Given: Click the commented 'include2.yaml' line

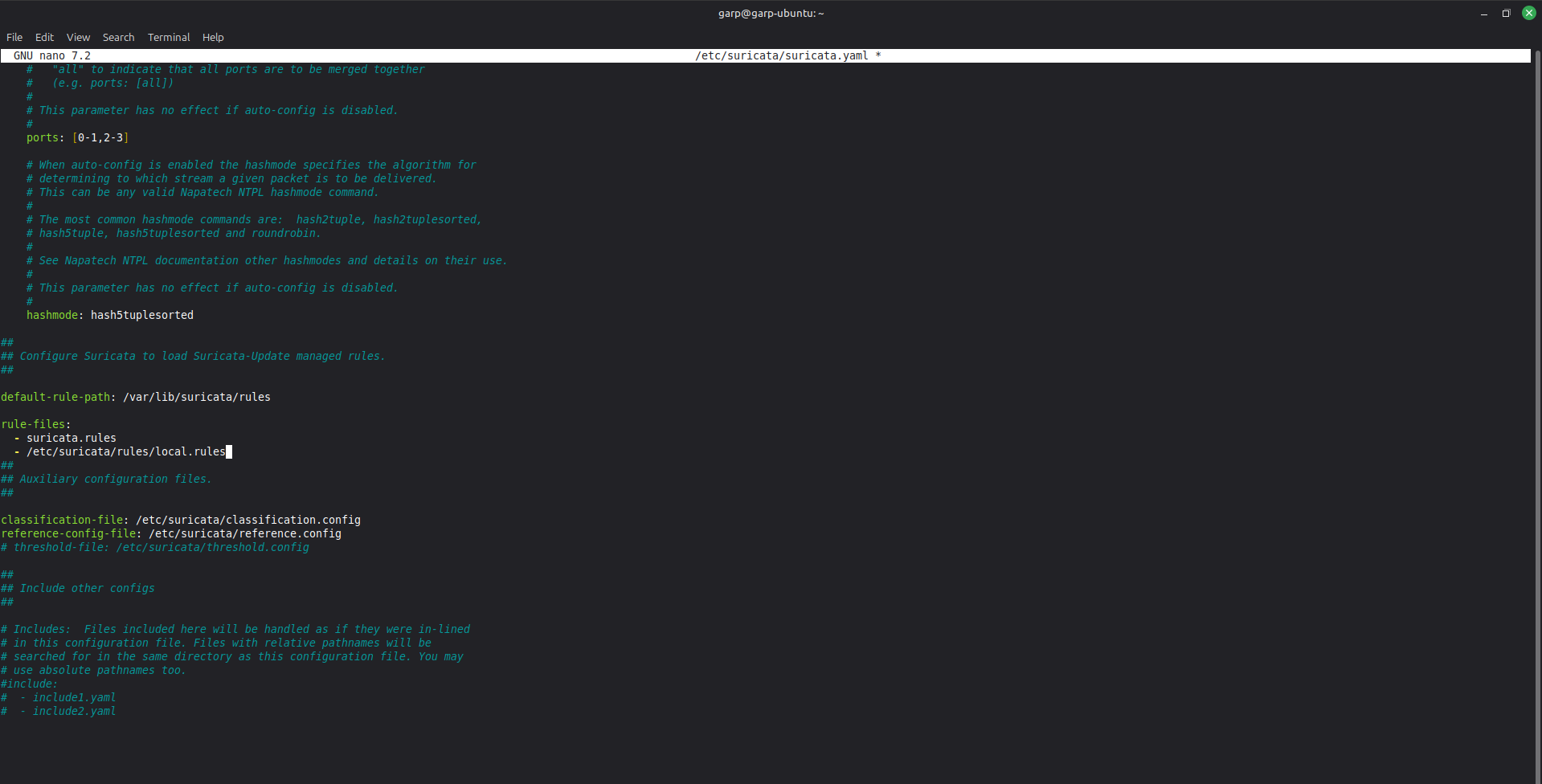Looking at the screenshot, I should point(59,712).
